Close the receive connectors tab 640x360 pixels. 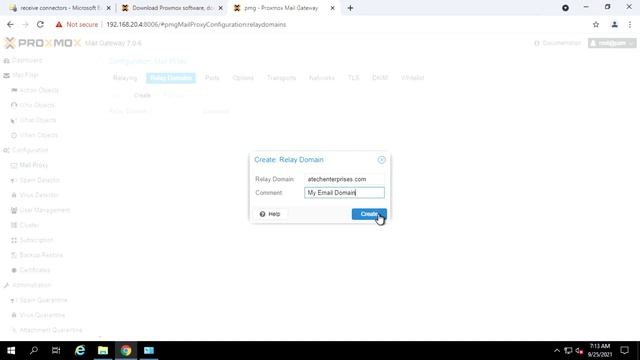(109, 8)
